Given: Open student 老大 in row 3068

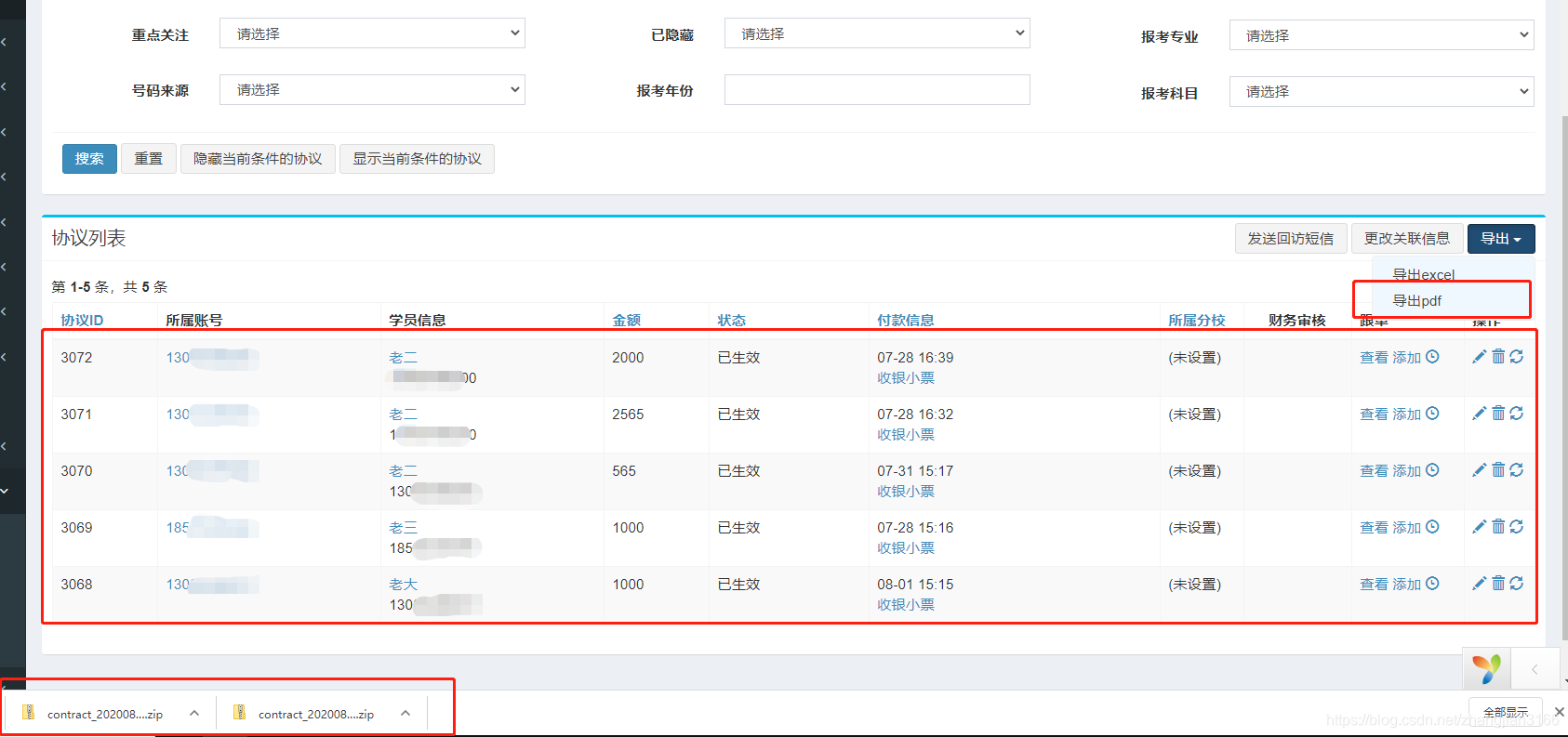Looking at the screenshot, I should click(x=403, y=584).
